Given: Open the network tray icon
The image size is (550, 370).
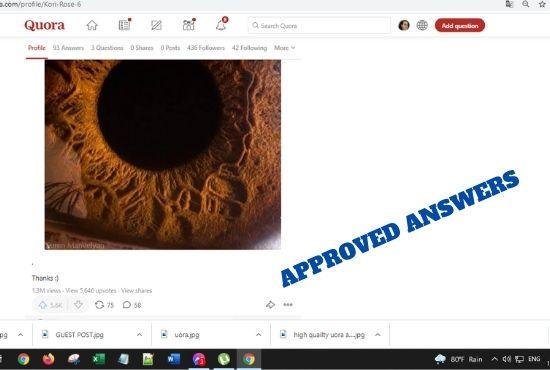Looking at the screenshot, I should click(x=519, y=359).
